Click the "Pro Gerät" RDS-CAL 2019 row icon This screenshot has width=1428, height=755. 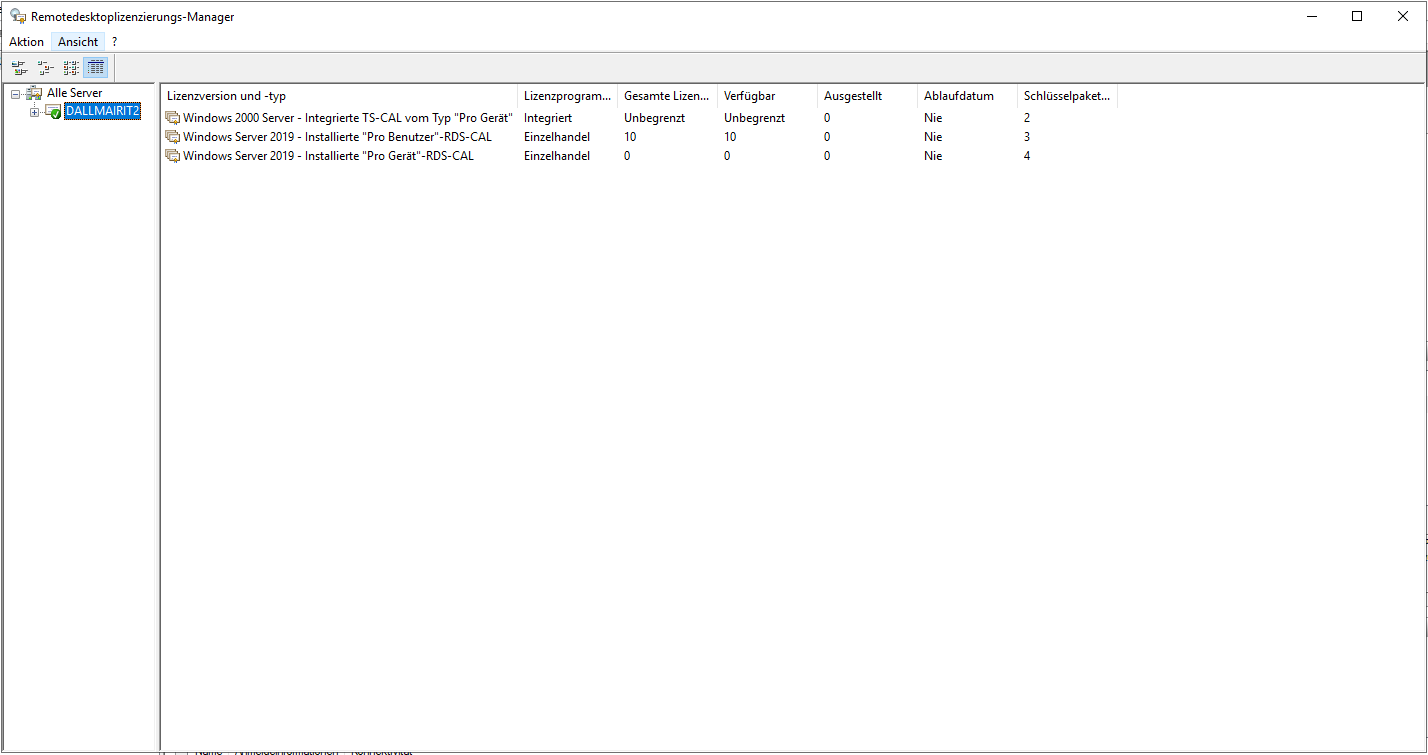click(x=173, y=156)
